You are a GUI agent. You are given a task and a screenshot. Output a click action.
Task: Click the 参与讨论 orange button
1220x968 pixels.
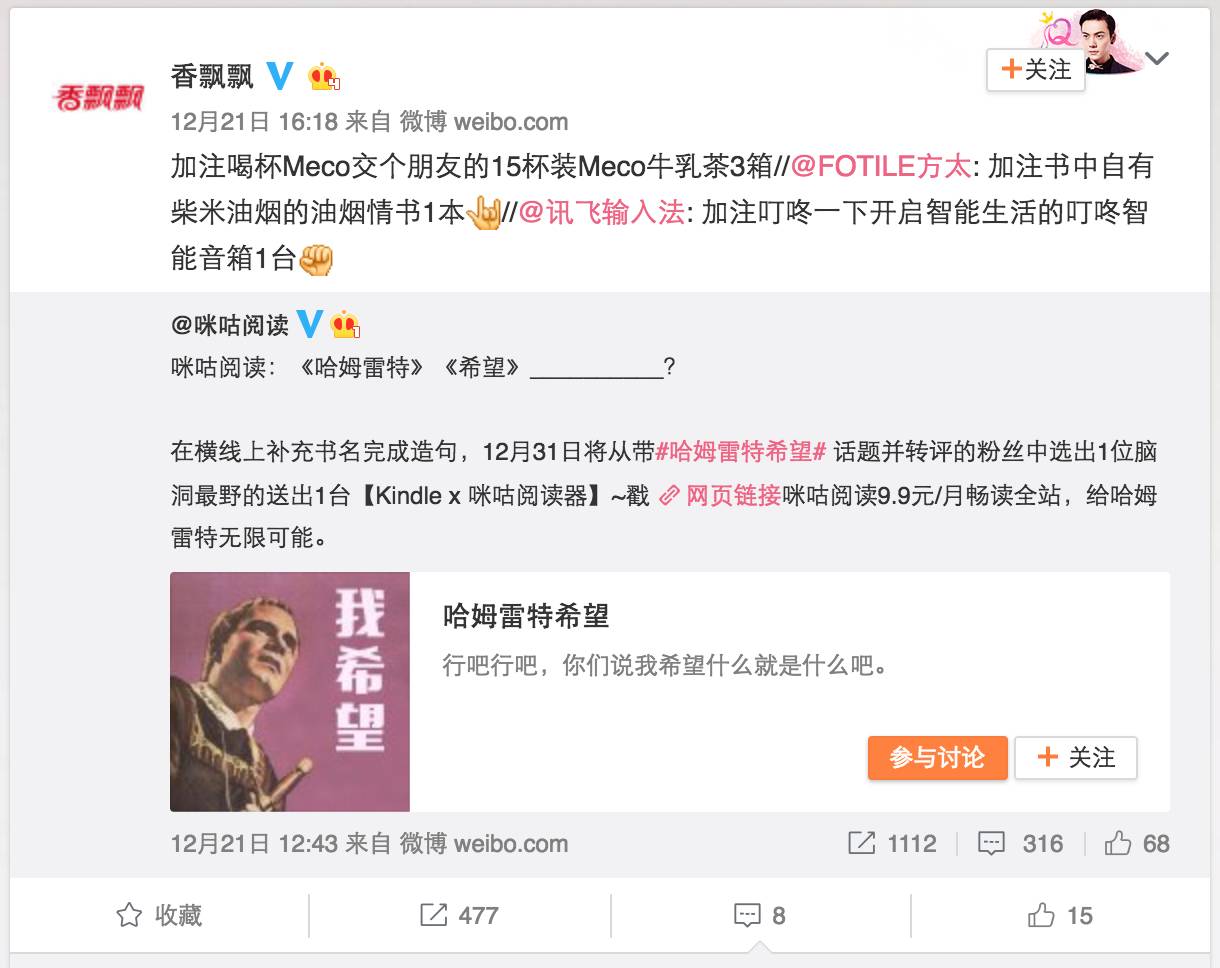point(937,758)
